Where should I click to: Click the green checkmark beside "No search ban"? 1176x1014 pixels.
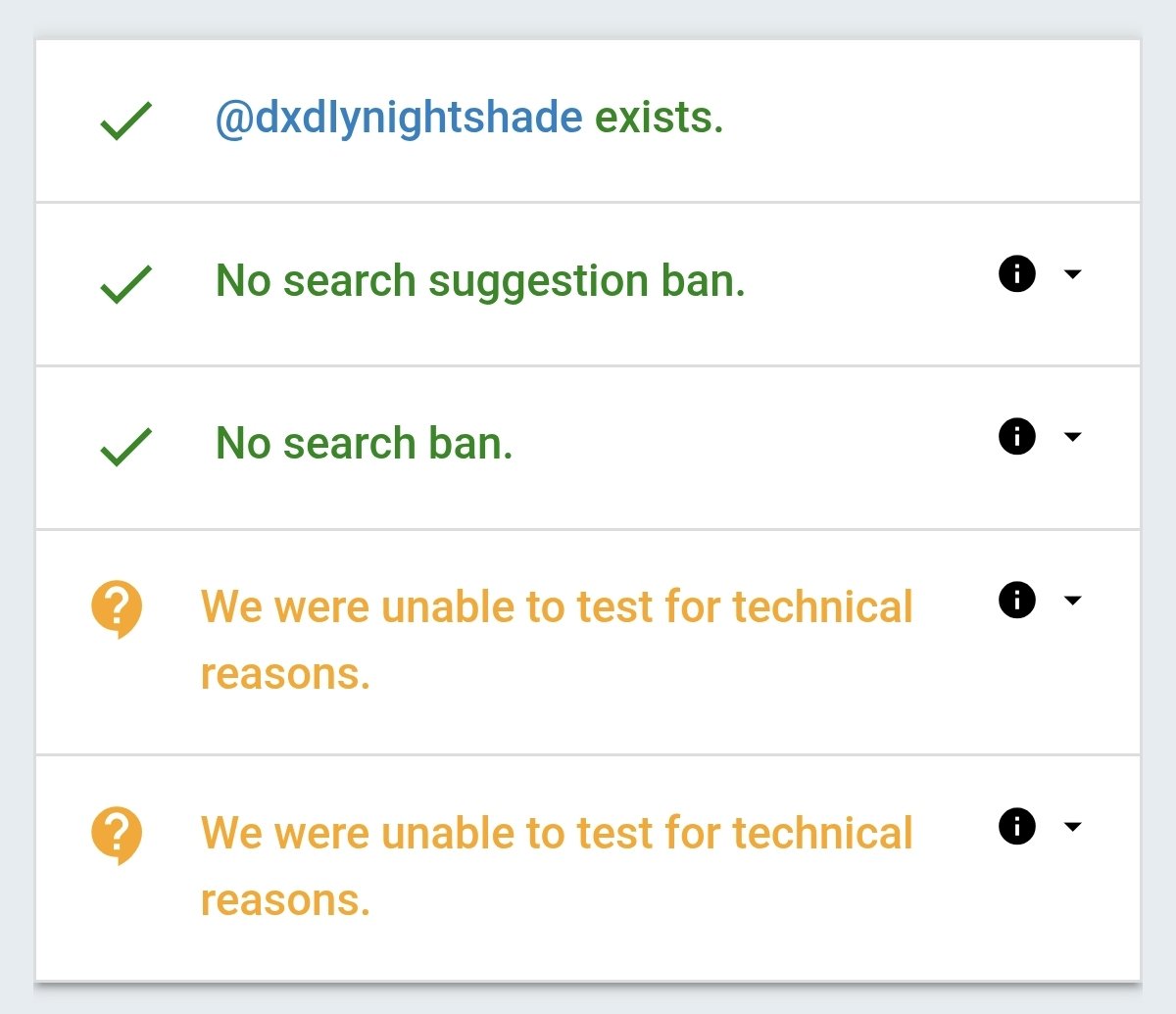tap(125, 447)
